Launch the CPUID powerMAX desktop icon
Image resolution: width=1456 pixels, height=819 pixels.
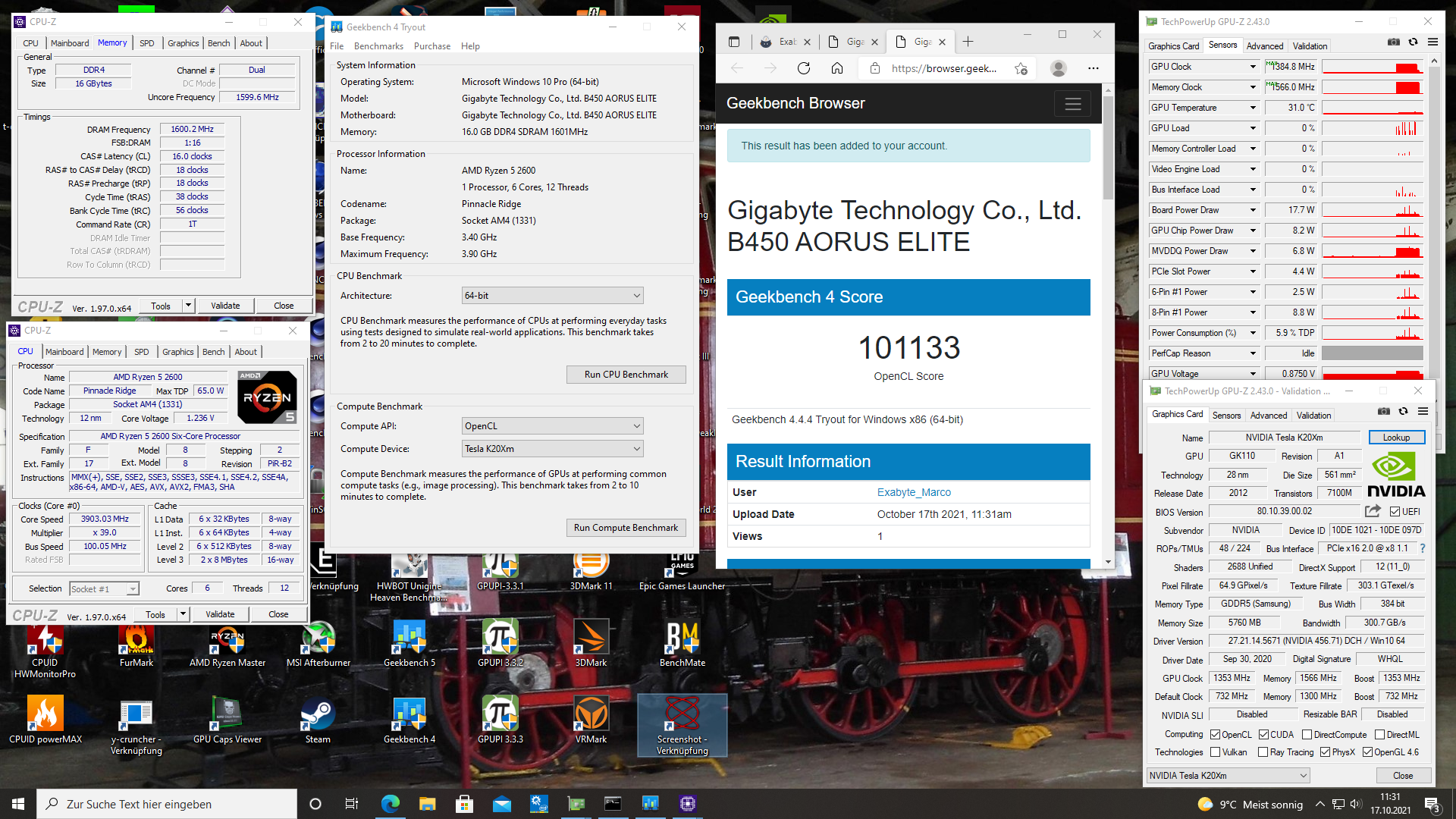[45, 720]
